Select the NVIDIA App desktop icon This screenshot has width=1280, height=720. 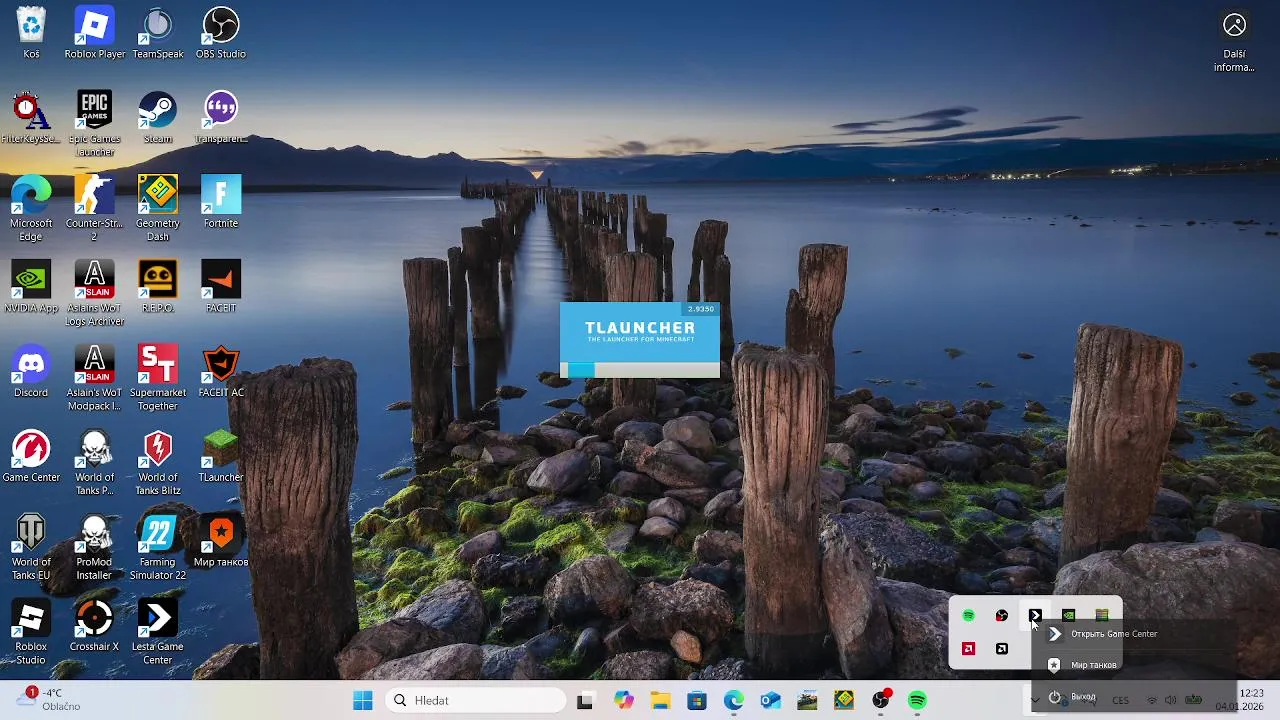[31, 287]
